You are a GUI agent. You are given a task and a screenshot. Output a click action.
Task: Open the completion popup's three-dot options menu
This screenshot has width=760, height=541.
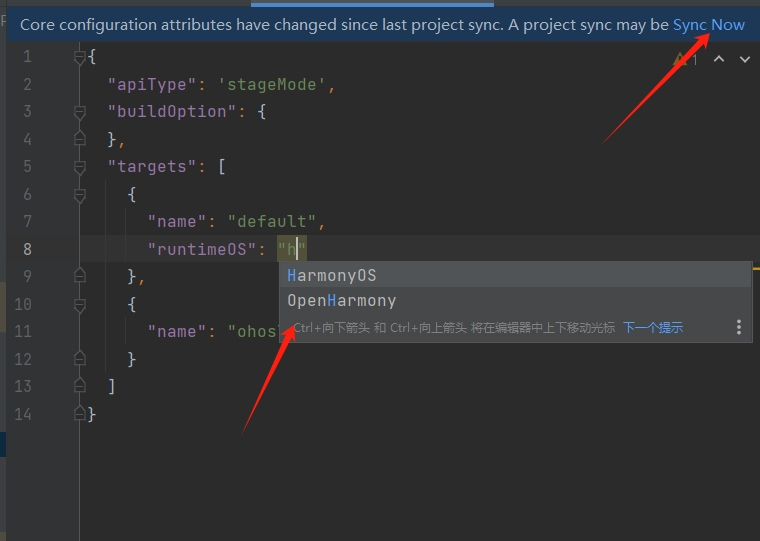pos(739,327)
